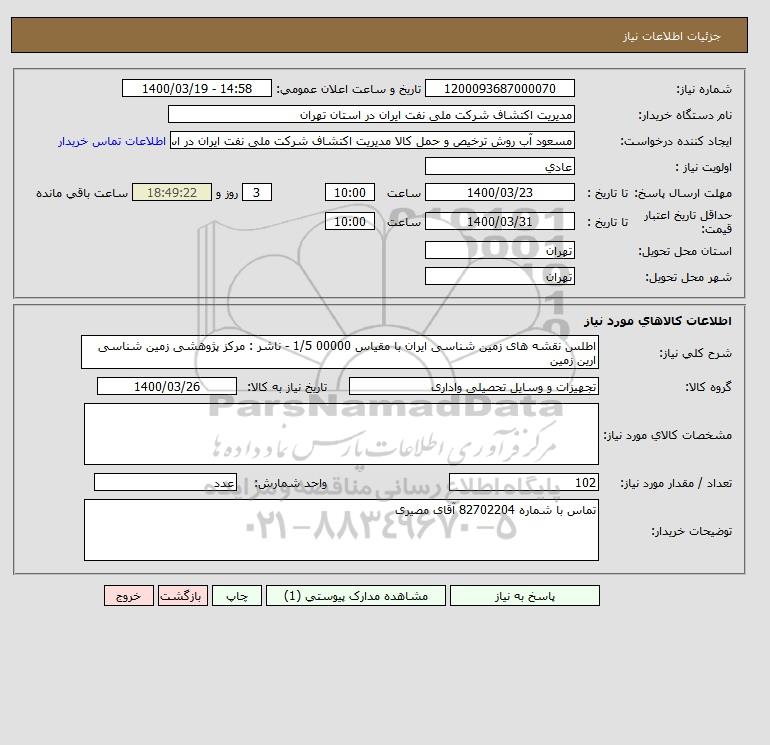Screen dimensions: 770x745
Task: Click the price validity date 1400/03/31
Action: coord(499,221)
